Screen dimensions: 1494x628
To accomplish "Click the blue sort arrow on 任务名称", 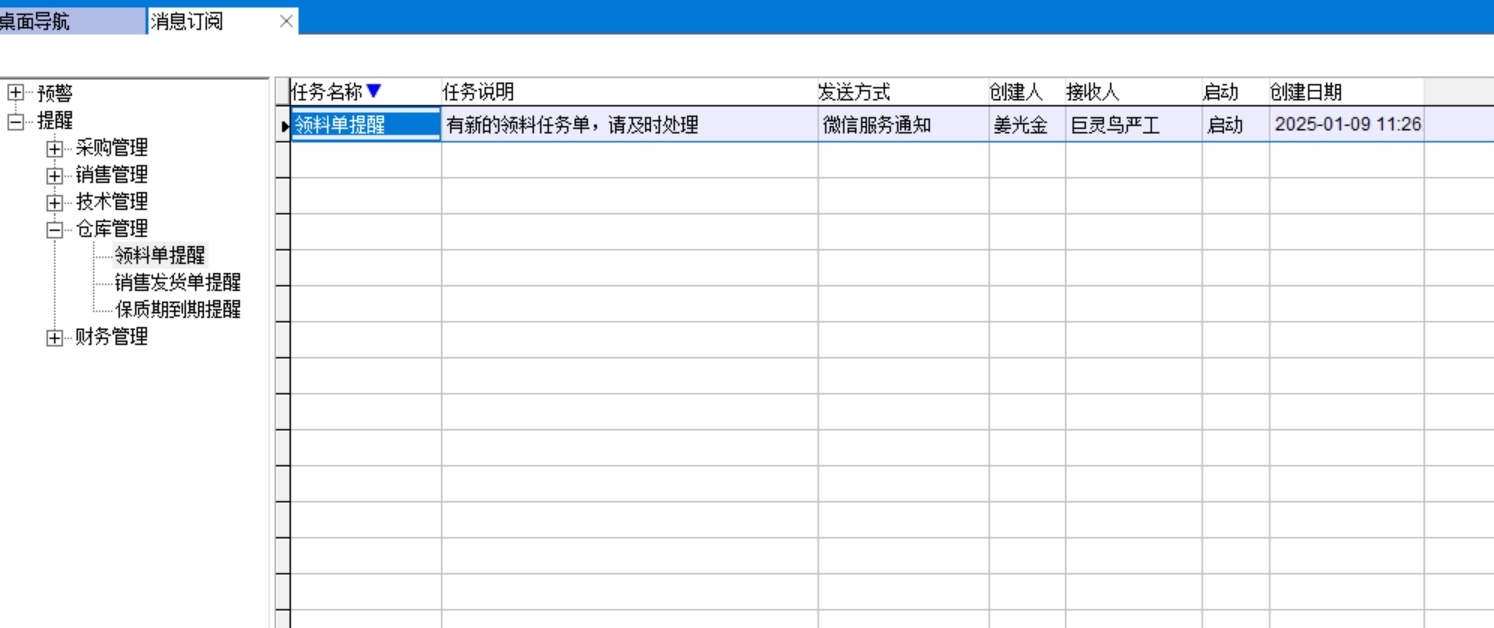I will (x=374, y=92).
